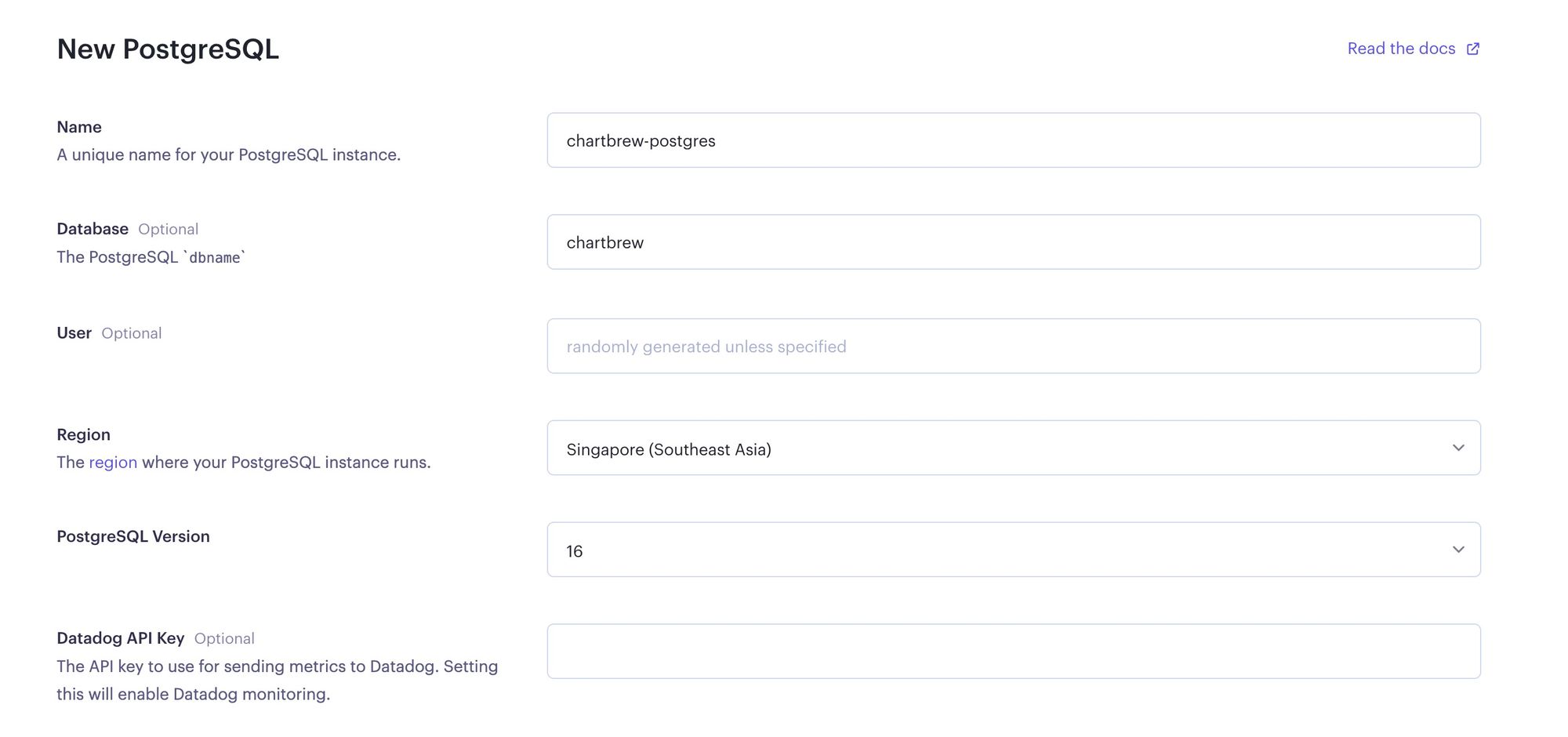The width and height of the screenshot is (1568, 737).
Task: Click the Database field showing chartbrew
Action: pyautogui.click(x=1014, y=241)
